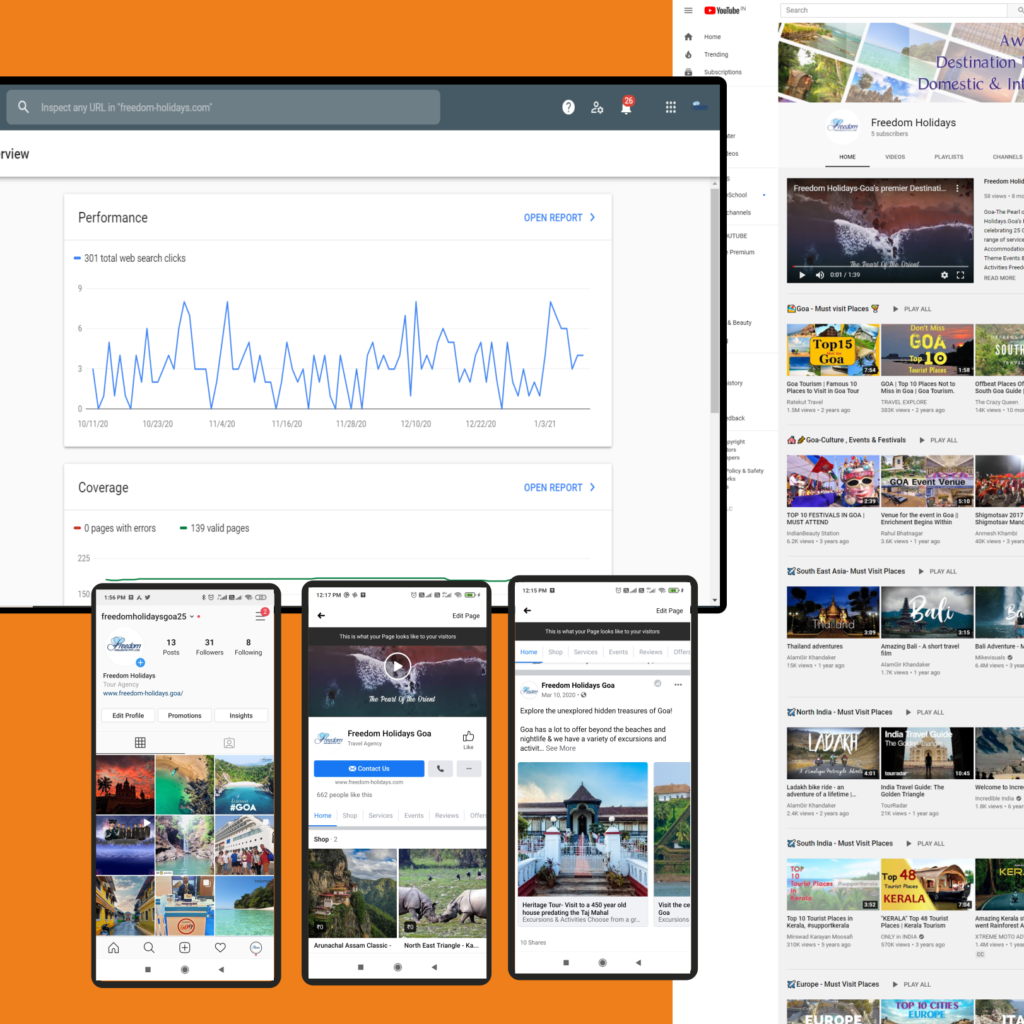The width and height of the screenshot is (1024, 1024).
Task: Click READ MORE in channel description
Action: [999, 278]
